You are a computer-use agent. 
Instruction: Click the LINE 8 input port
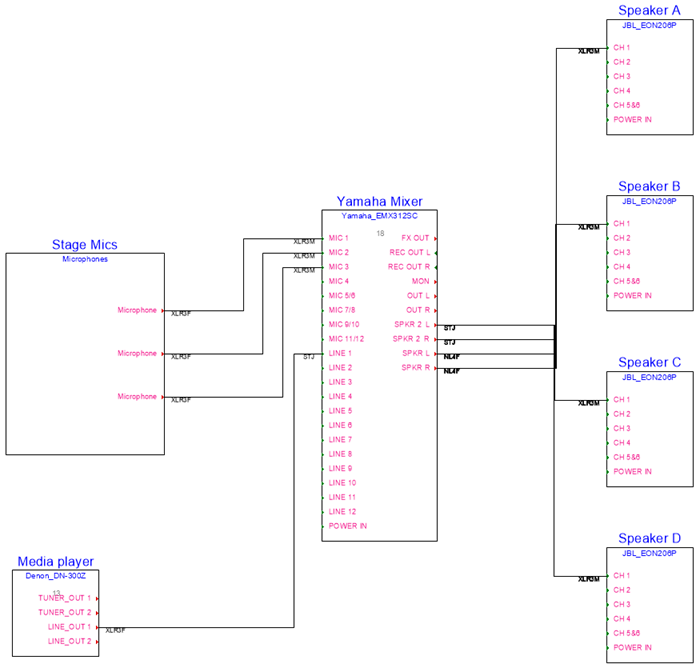340,454
